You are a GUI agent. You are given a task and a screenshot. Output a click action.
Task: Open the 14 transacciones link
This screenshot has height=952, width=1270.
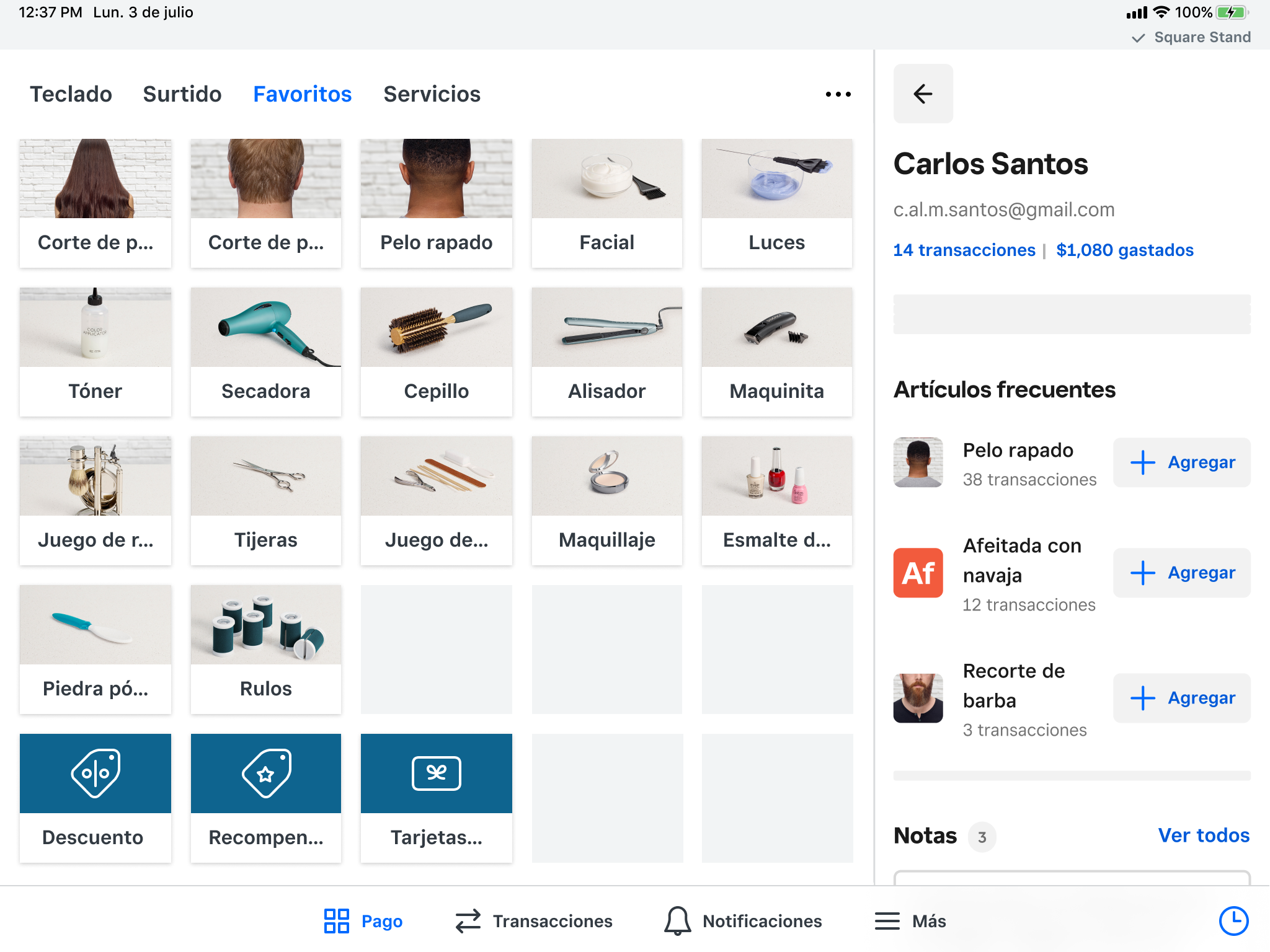[x=964, y=250]
